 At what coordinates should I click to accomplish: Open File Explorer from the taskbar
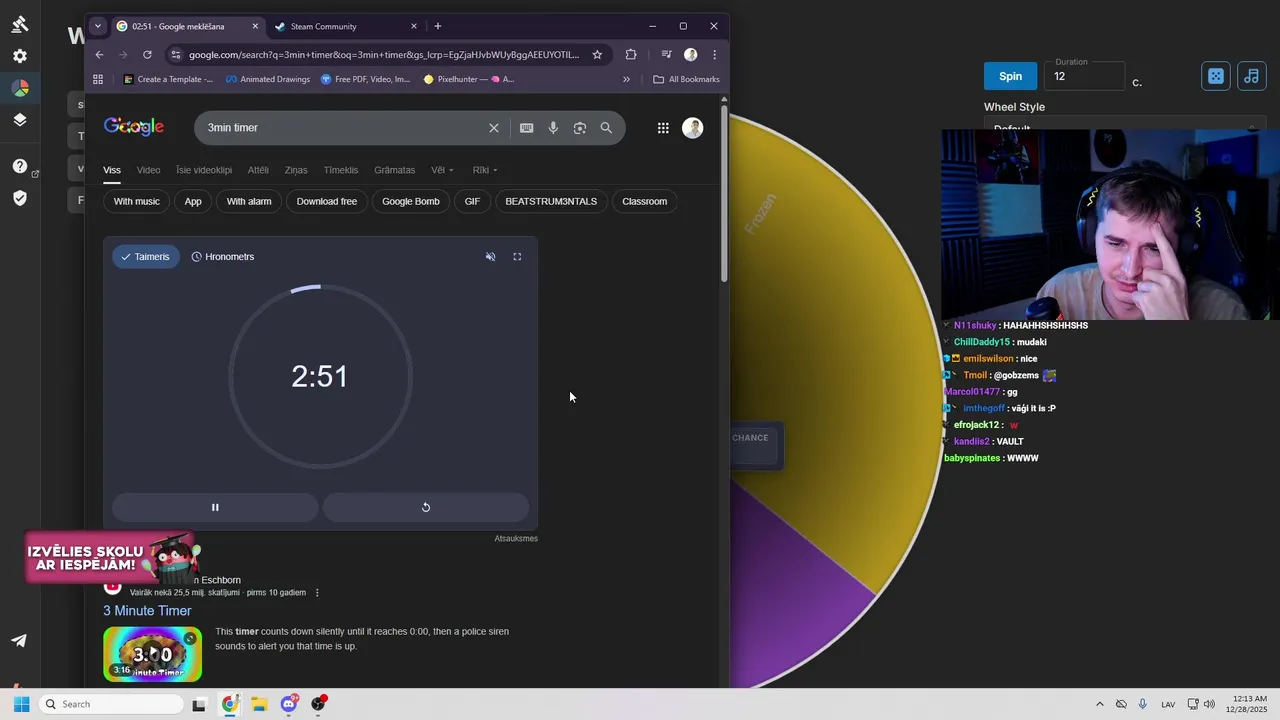click(259, 704)
